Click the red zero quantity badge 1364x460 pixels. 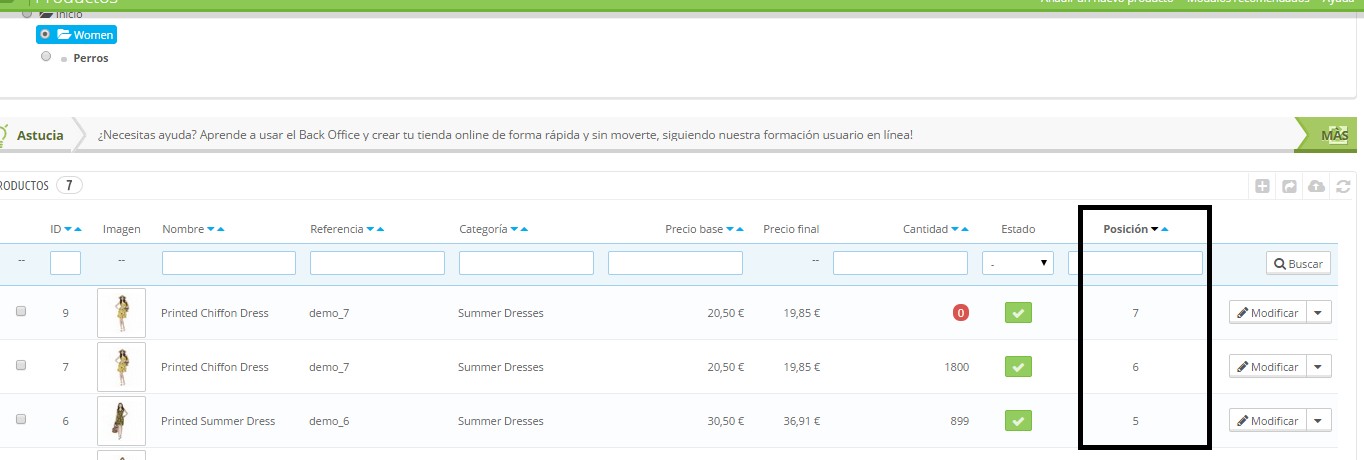click(x=960, y=313)
